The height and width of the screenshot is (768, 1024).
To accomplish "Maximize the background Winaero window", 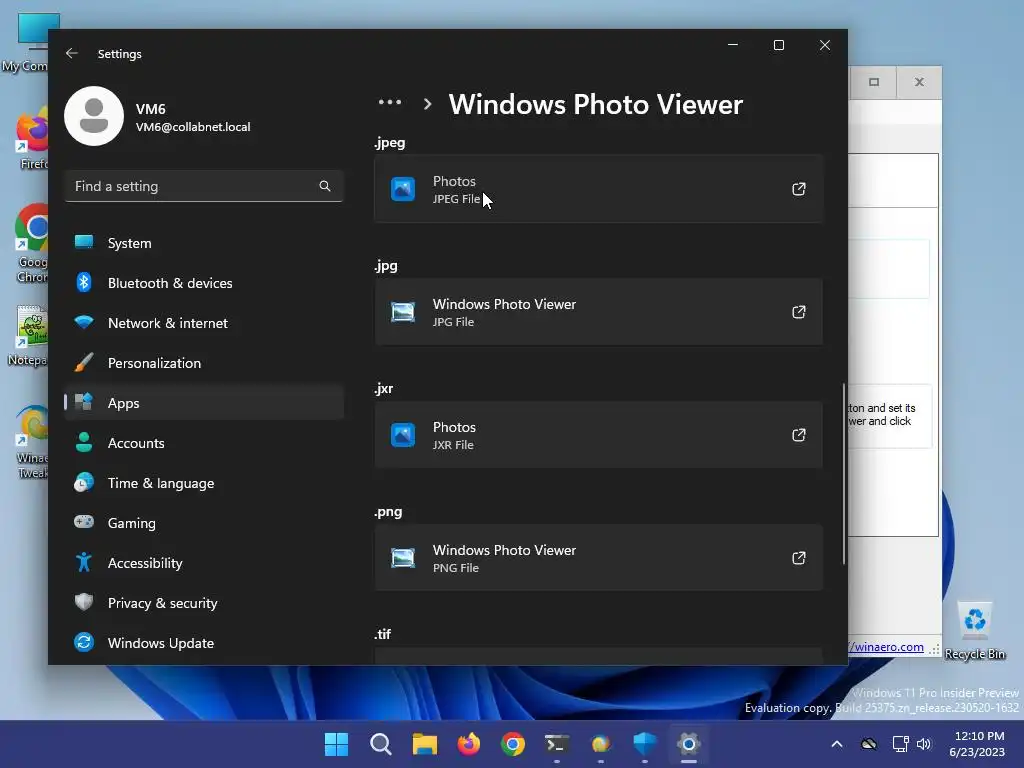I will coord(874,82).
